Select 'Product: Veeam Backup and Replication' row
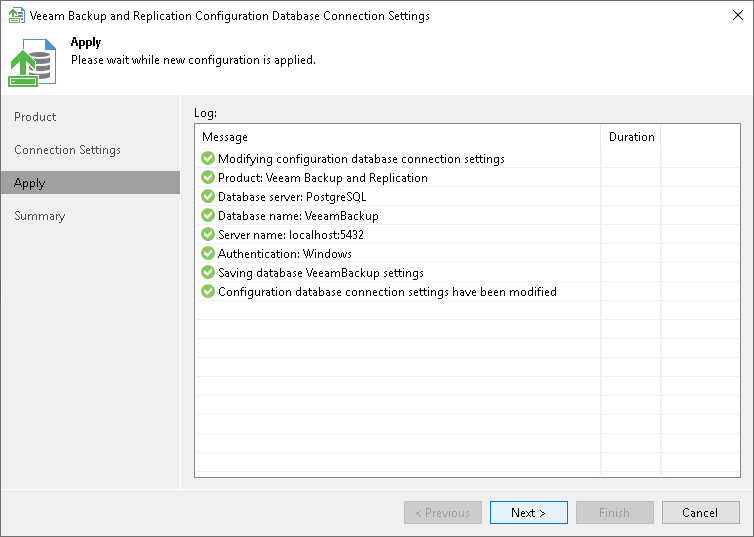Screen dimensions: 754x537 tap(467, 177)
